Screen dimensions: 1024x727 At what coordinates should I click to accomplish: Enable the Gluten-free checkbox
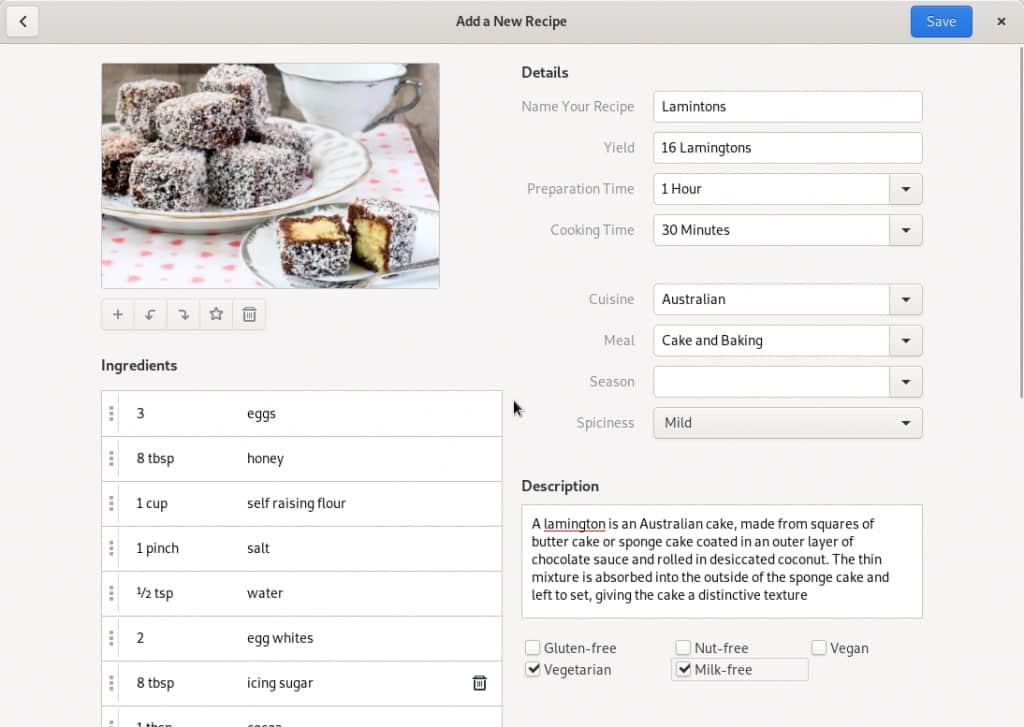click(533, 648)
